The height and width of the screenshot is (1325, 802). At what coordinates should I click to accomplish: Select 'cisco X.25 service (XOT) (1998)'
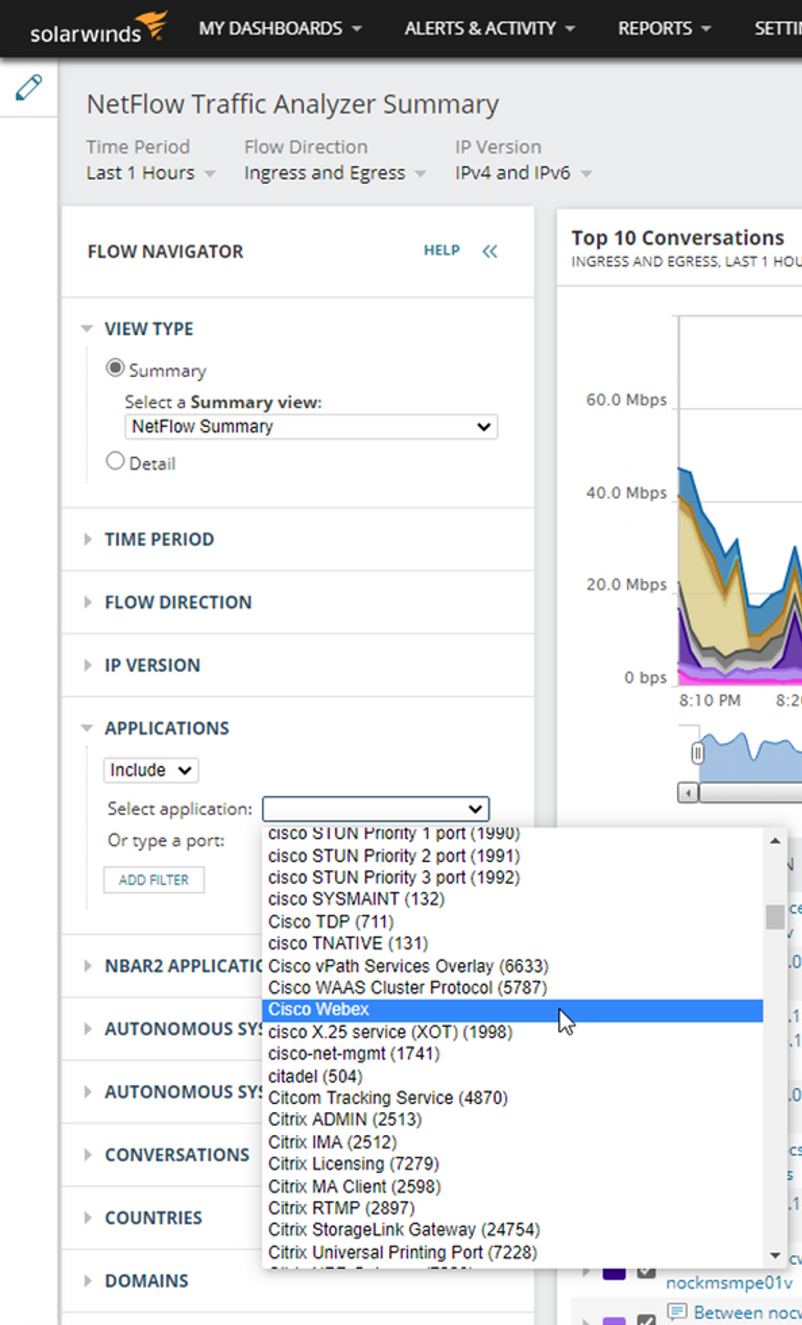513,1032
